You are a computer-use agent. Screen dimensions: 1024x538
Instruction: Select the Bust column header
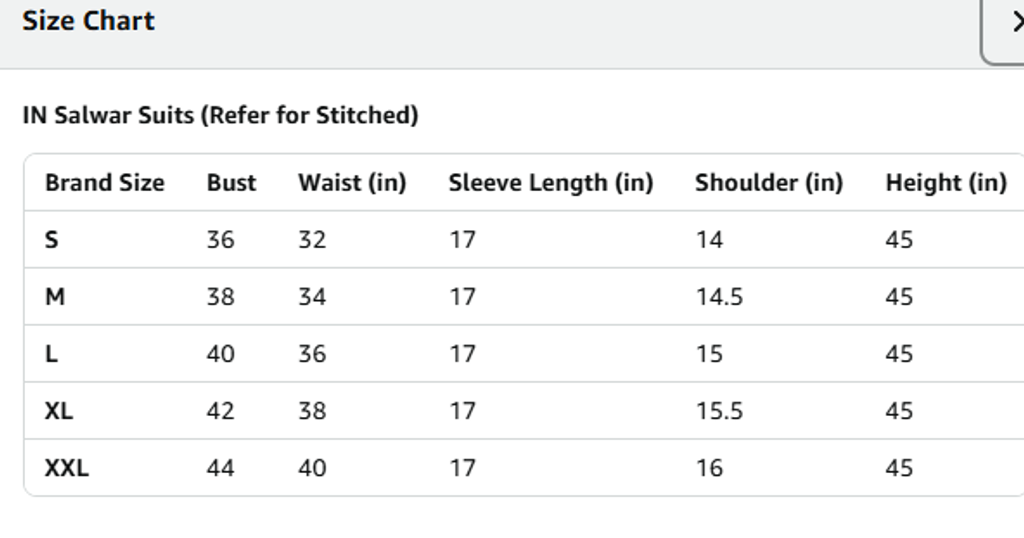click(x=231, y=183)
